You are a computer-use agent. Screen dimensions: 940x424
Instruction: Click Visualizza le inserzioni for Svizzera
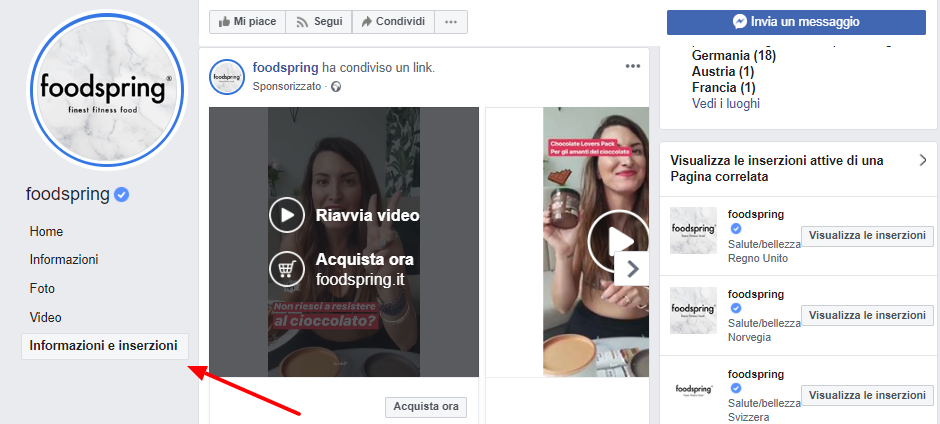point(867,395)
